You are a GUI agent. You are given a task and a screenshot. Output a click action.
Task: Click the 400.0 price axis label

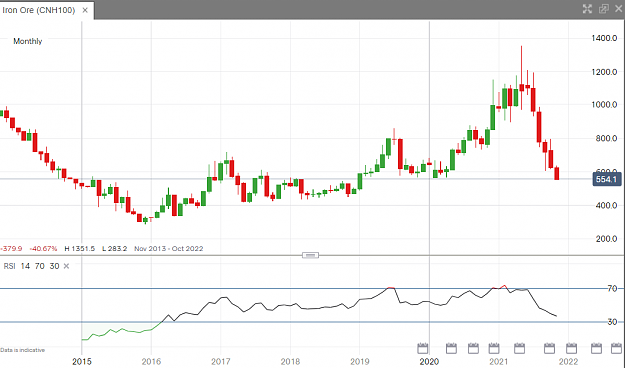click(606, 205)
